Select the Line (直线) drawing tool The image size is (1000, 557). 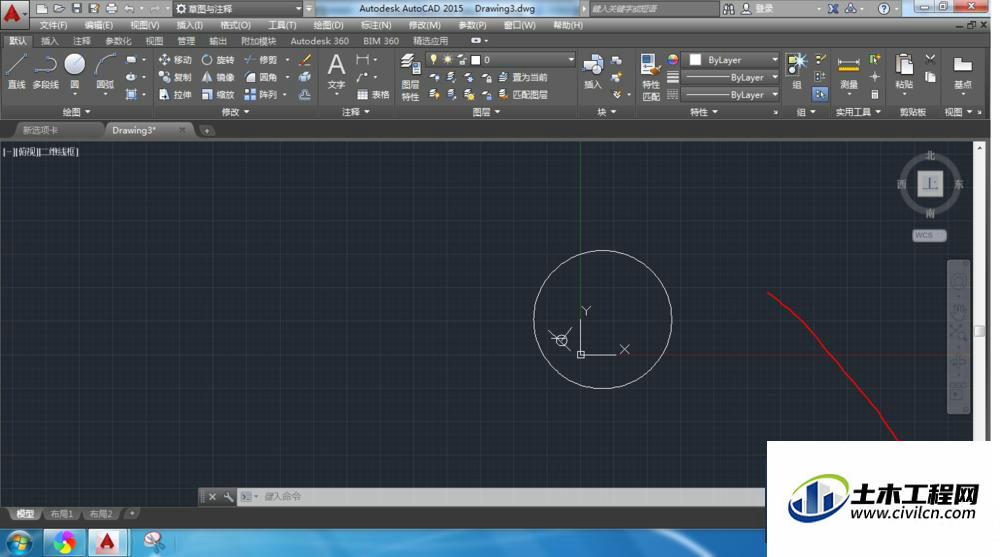[x=16, y=71]
